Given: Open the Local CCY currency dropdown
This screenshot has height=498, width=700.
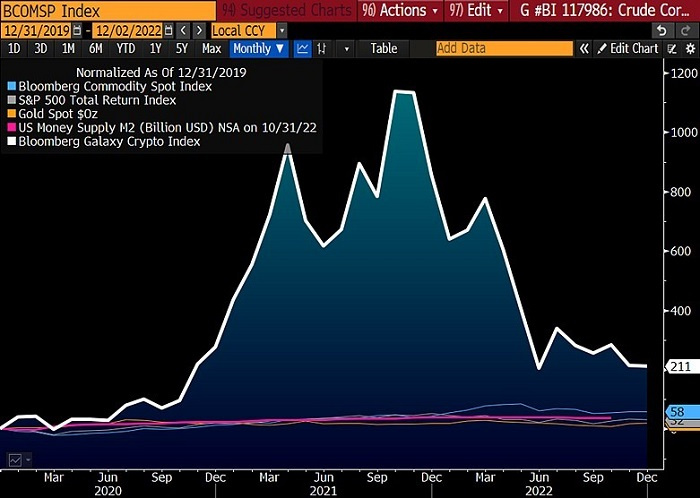Looking at the screenshot, I should [244, 30].
